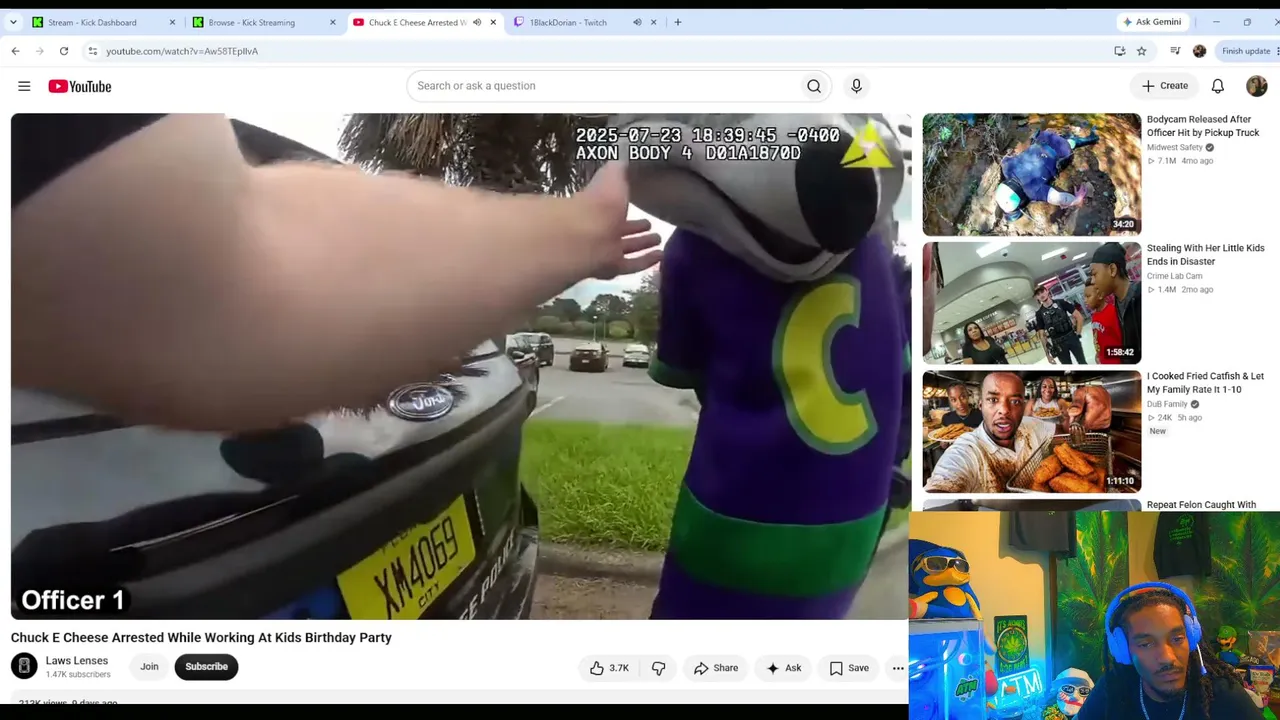This screenshot has height=720, width=1280.
Task: View site information for youtube.com
Action: [92, 51]
